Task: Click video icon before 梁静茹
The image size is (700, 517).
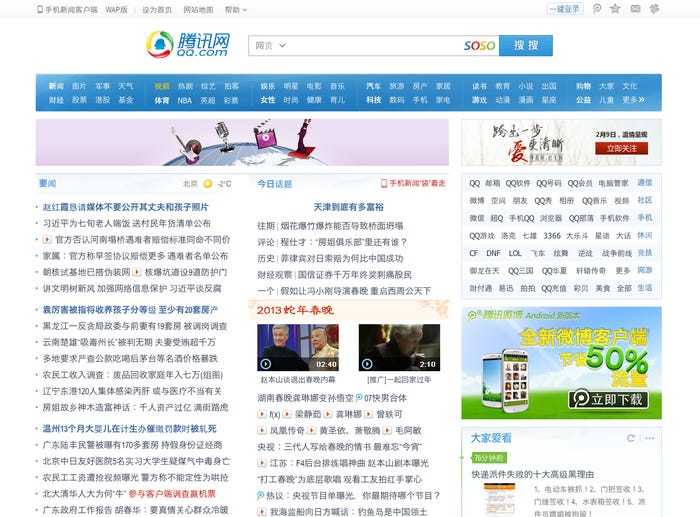Action: 287,414
